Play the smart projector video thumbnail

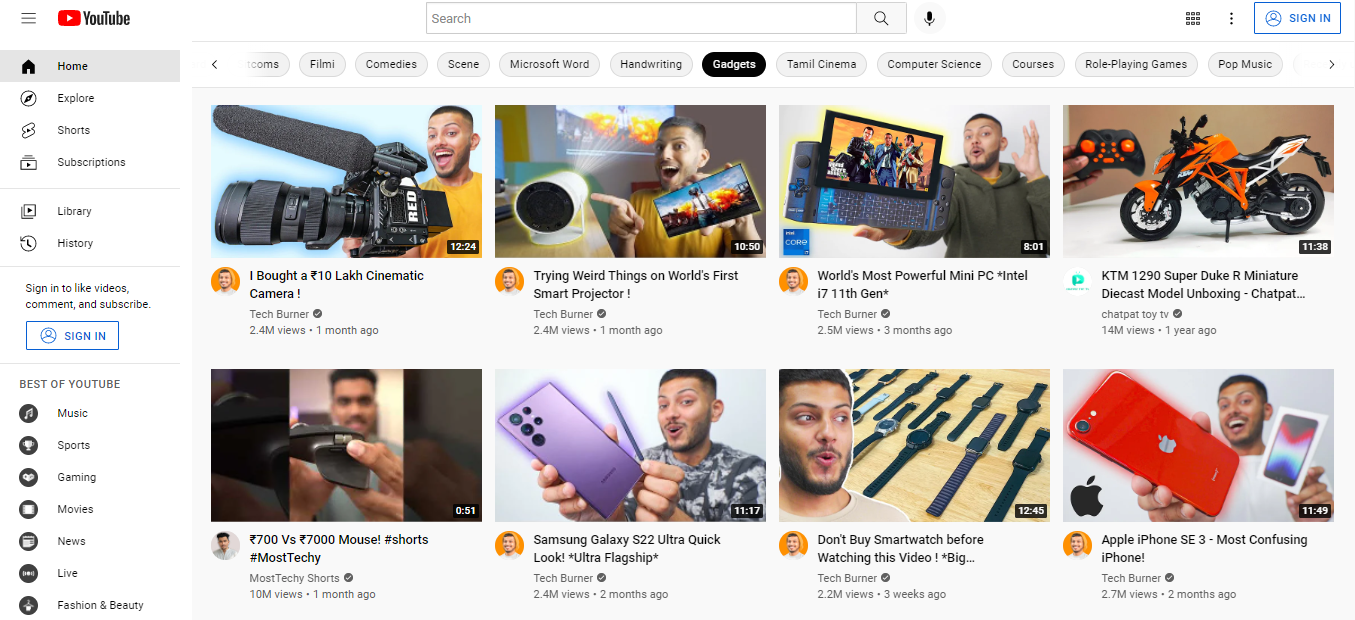[x=630, y=181]
